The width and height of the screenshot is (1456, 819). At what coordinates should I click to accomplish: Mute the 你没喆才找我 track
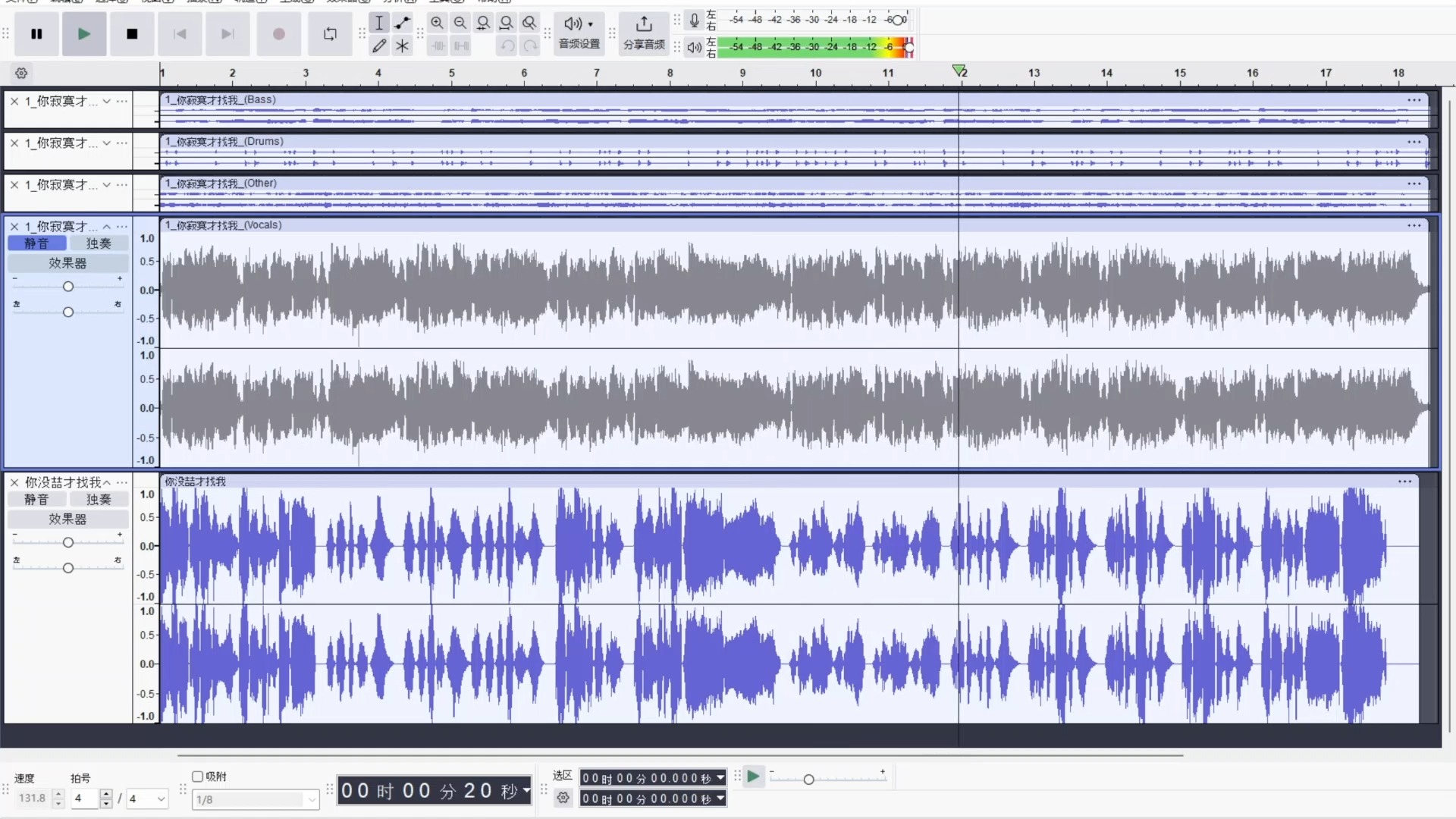point(36,500)
